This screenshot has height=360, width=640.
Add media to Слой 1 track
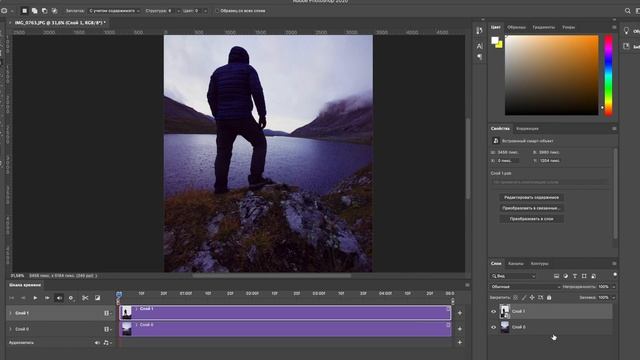pyautogui.click(x=460, y=313)
